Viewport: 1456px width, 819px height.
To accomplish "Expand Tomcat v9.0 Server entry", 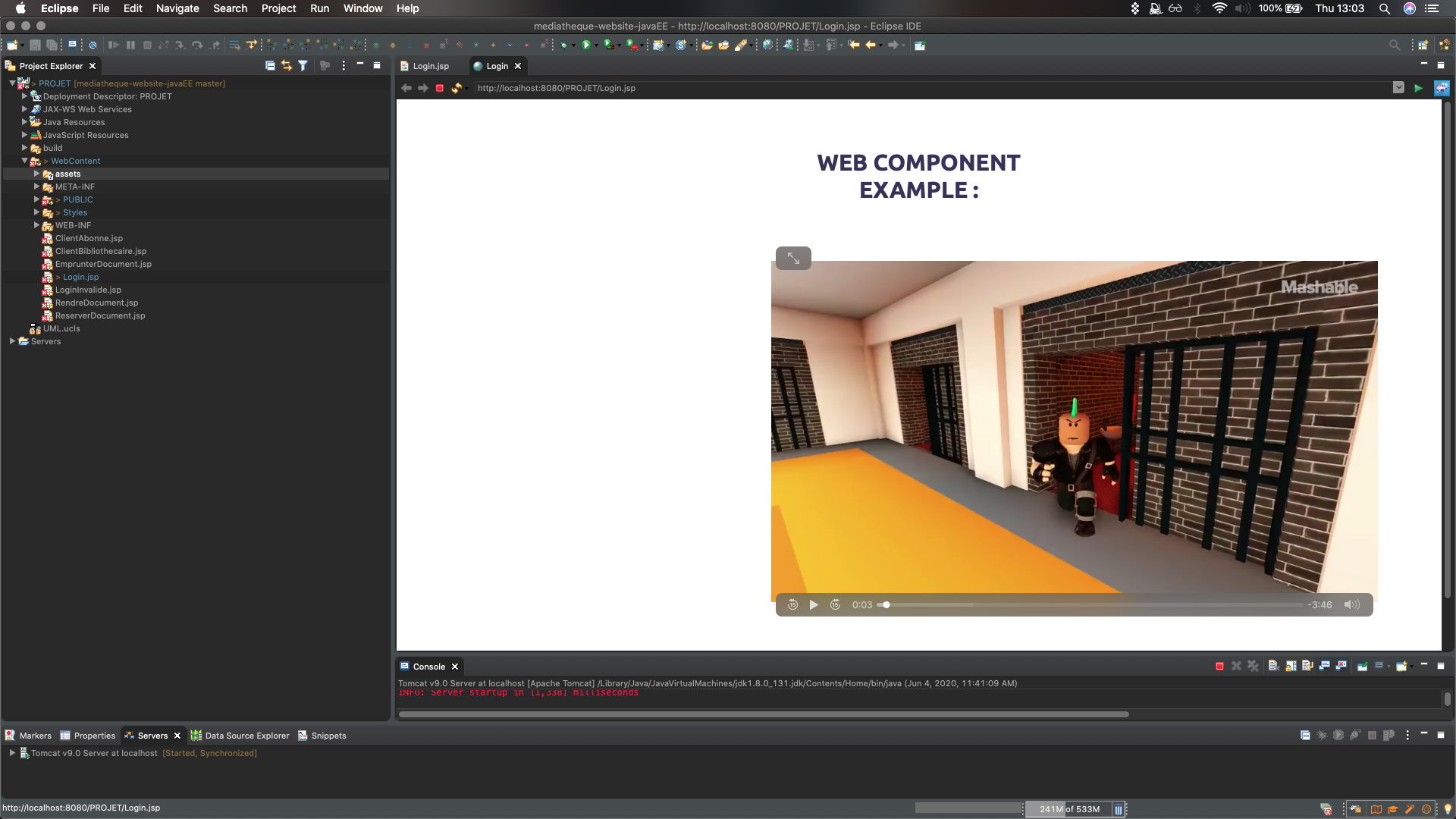I will pyautogui.click(x=12, y=754).
